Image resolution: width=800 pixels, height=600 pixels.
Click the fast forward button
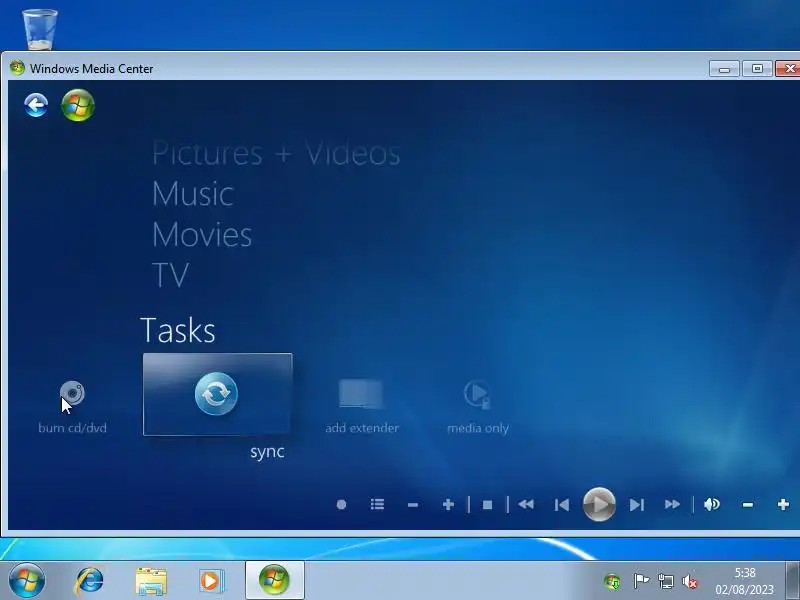[x=672, y=505]
